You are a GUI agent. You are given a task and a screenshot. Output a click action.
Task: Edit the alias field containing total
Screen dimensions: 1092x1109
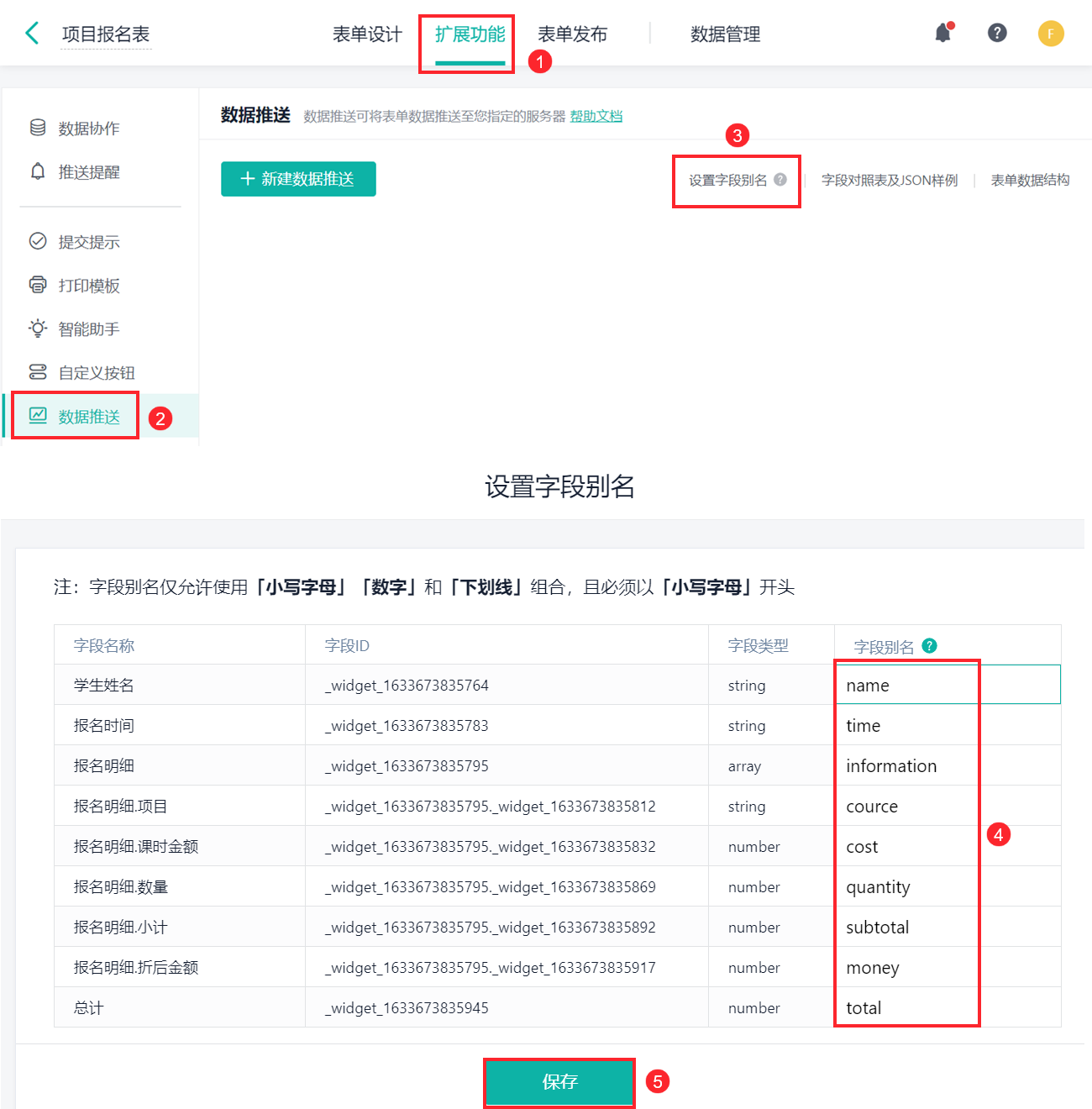click(x=948, y=1007)
